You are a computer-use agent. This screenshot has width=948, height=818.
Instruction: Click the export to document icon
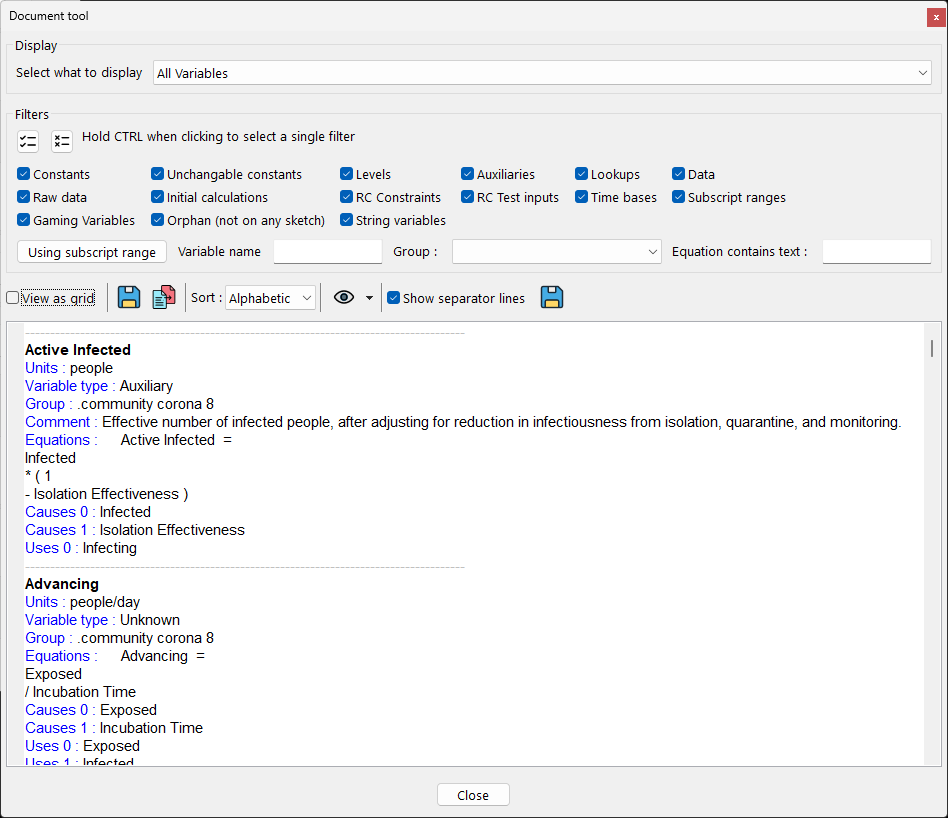[162, 297]
